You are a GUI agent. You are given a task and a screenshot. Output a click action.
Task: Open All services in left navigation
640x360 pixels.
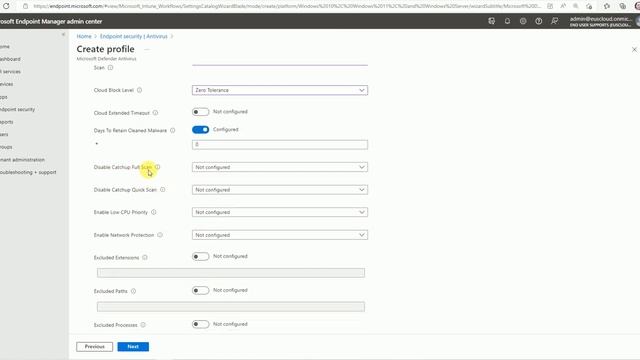tap(10, 72)
